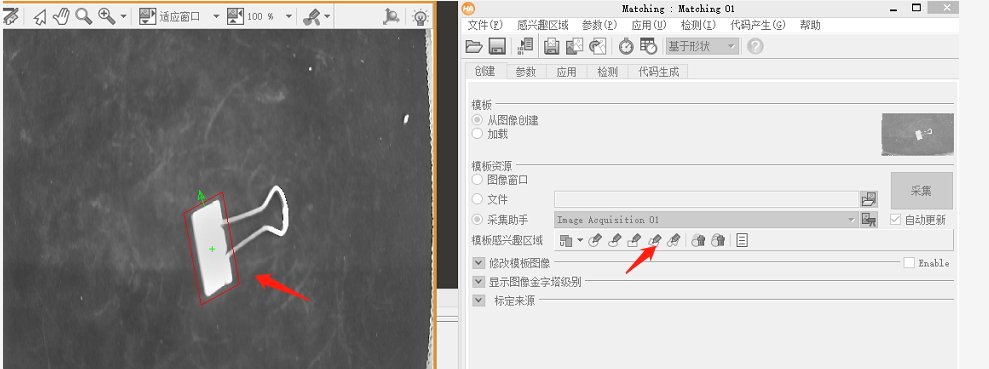Toggle the 自动更新 checkbox

[895, 220]
